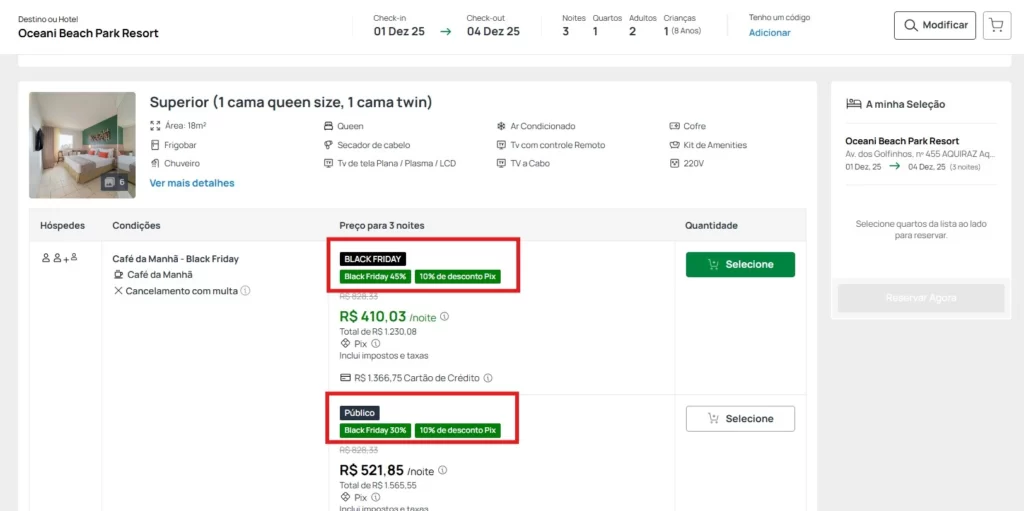The image size is (1024, 511).
Task: Click the info icon beside R$ 521,85 /noite
Action: point(442,470)
